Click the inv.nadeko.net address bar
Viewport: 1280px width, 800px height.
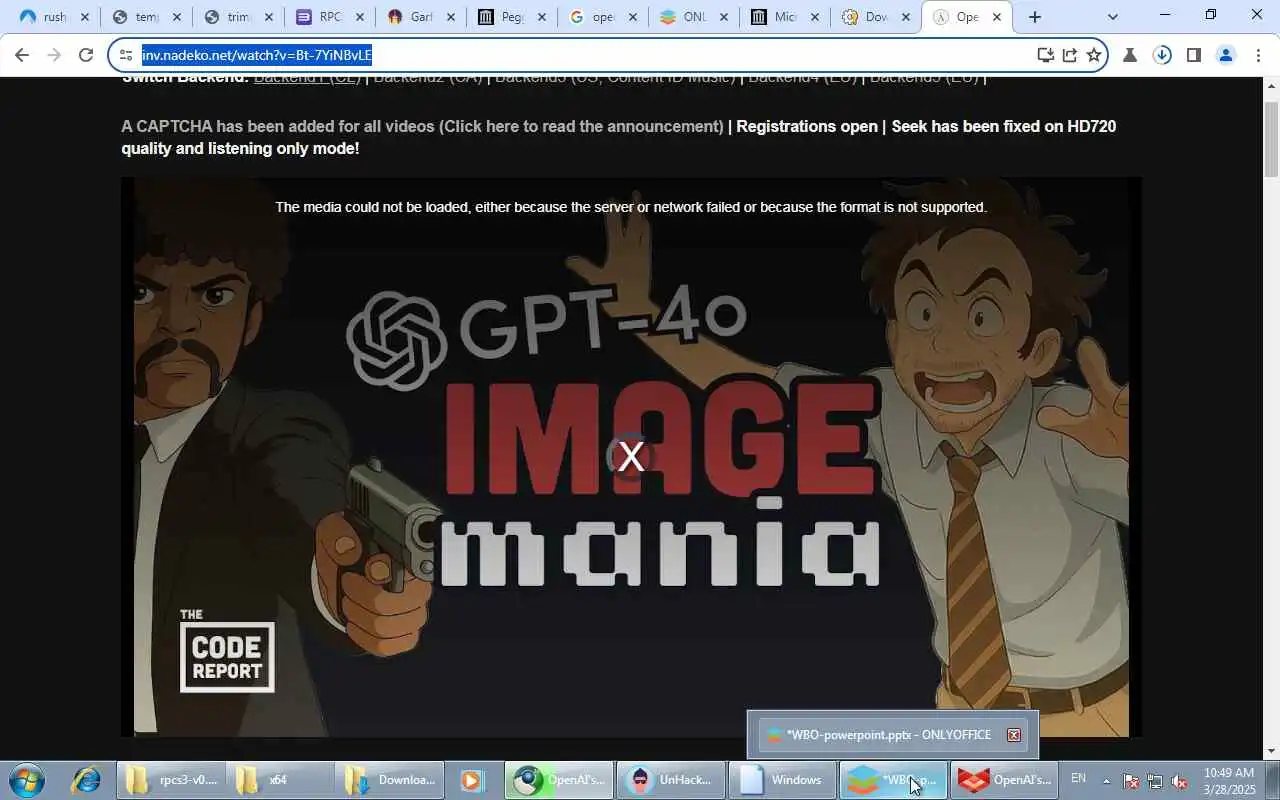(580, 55)
